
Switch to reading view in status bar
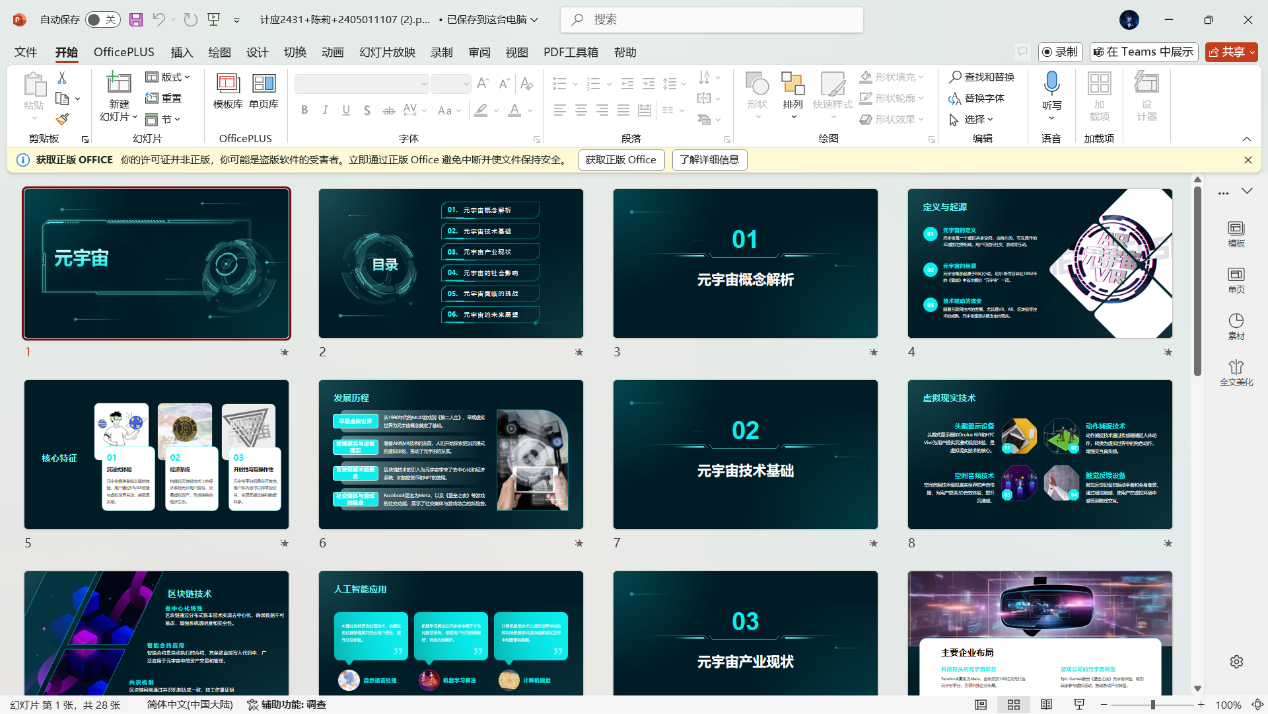coord(1044,705)
